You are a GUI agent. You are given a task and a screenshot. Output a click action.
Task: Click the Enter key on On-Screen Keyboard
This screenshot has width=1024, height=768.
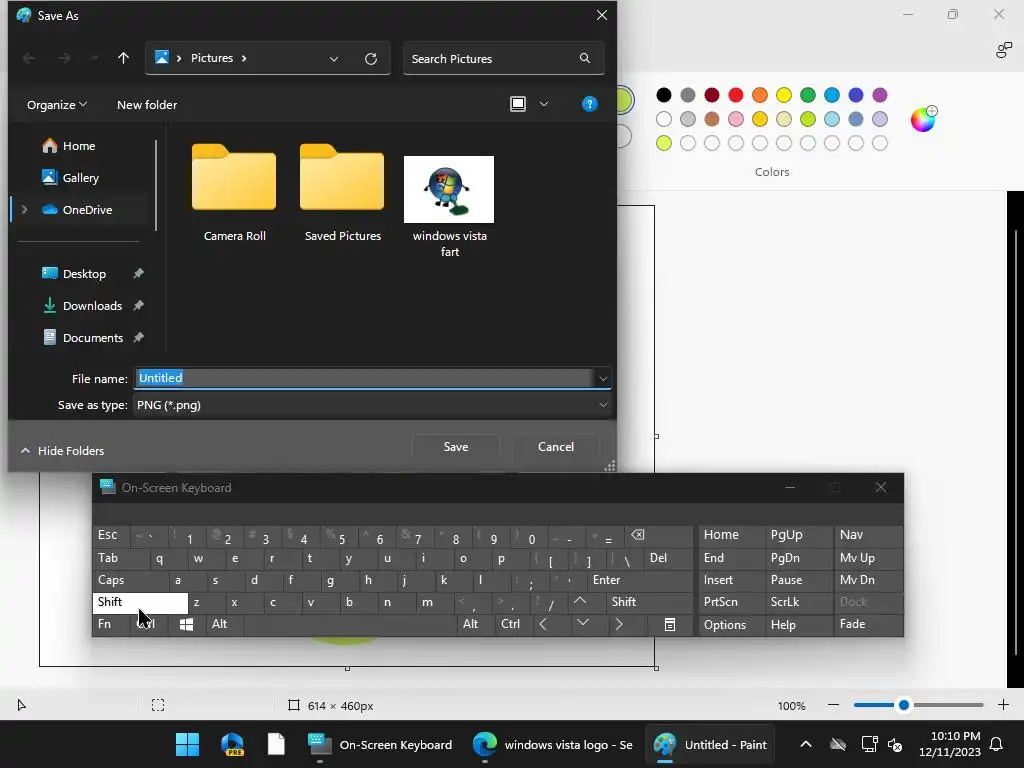pos(640,580)
